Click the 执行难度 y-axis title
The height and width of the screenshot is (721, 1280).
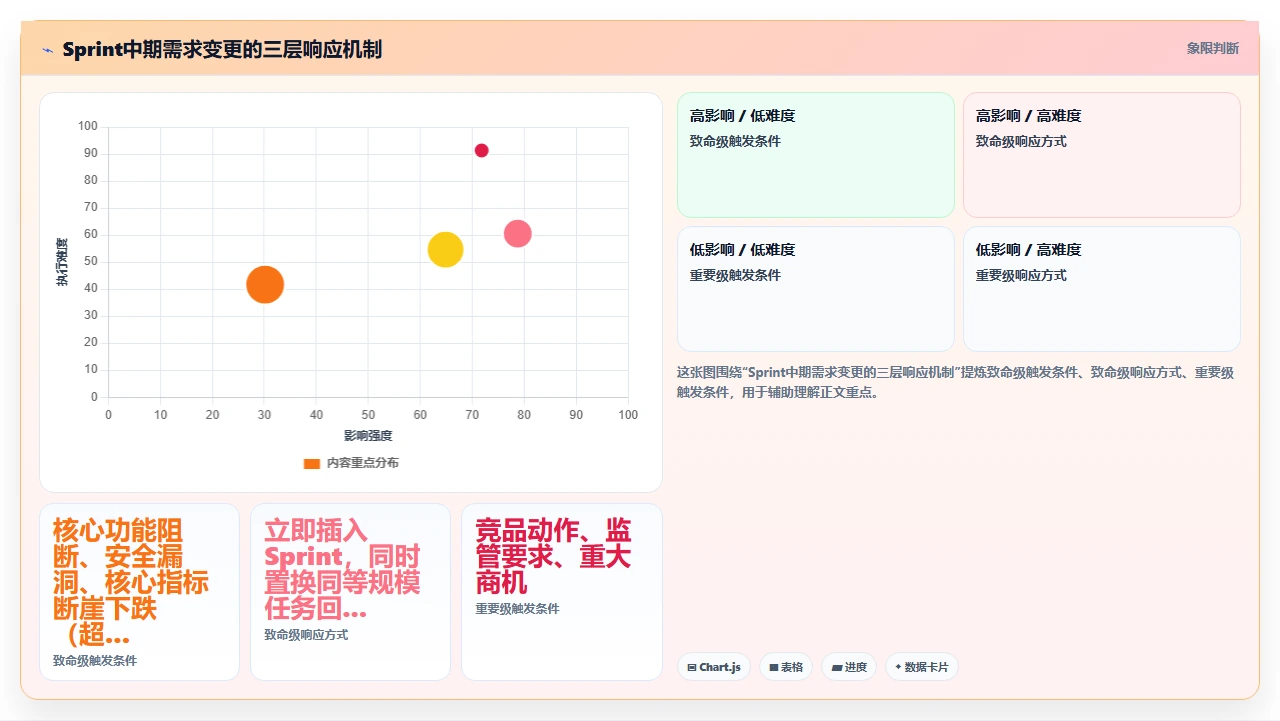(x=62, y=262)
